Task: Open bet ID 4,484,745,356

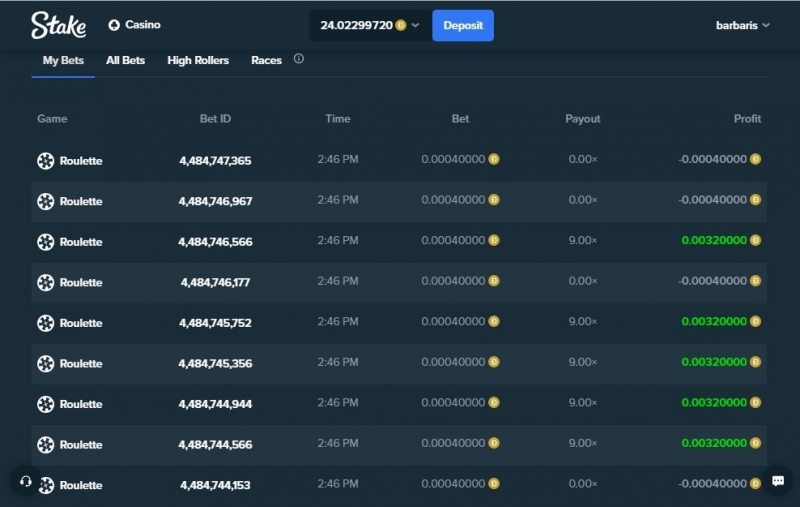Action: pyautogui.click(x=215, y=363)
